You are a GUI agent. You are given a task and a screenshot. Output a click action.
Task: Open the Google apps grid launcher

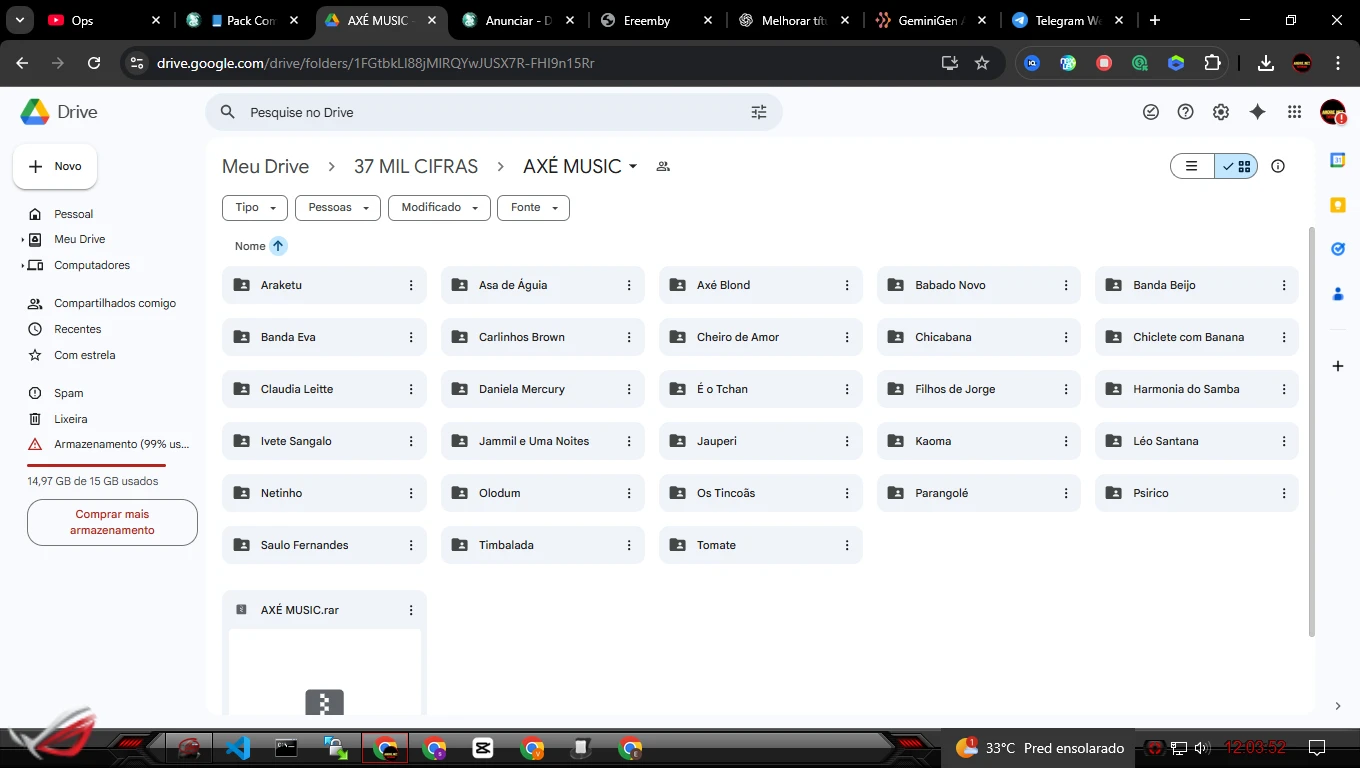tap(1294, 112)
